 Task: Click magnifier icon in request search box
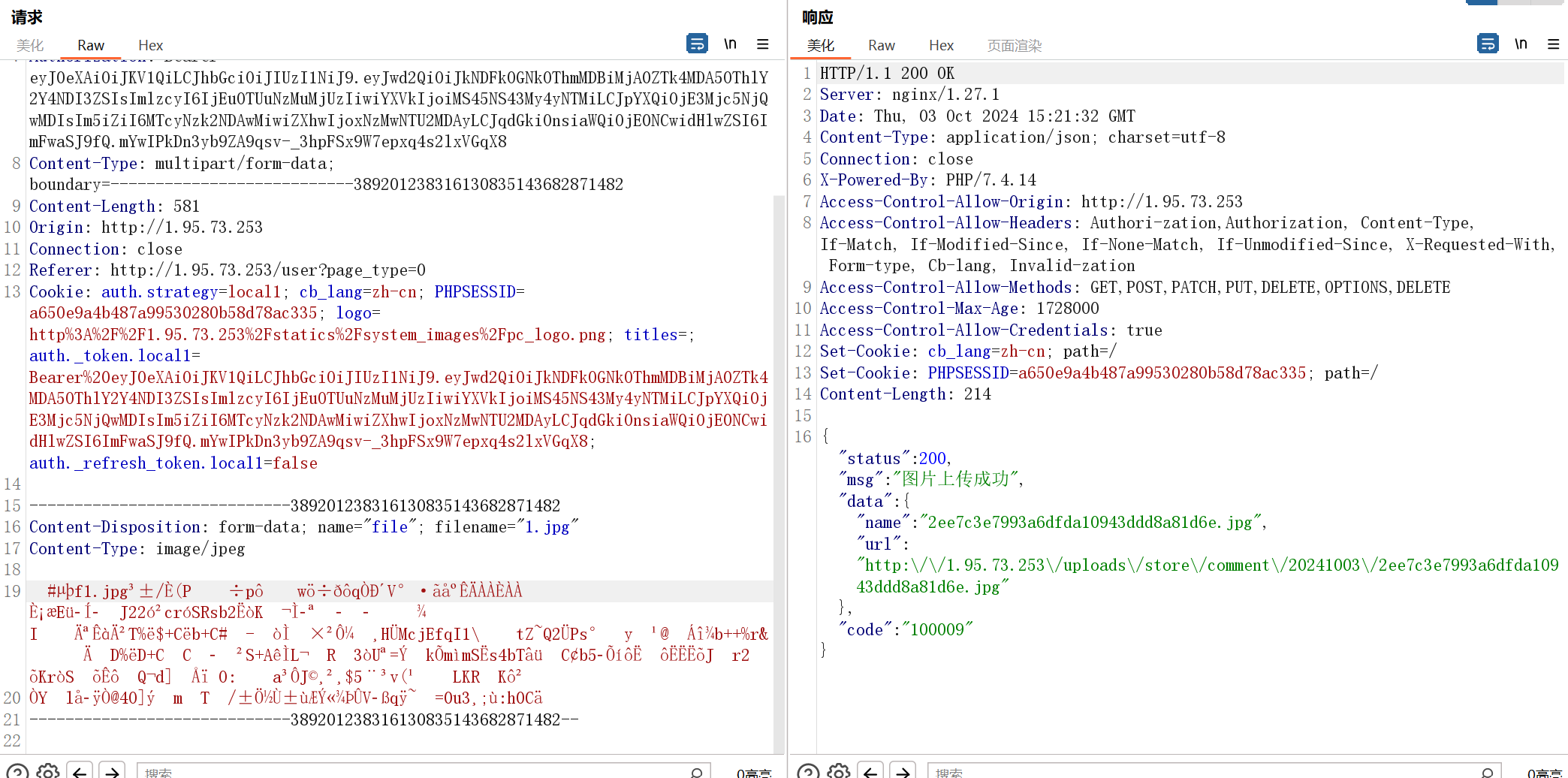(x=697, y=772)
